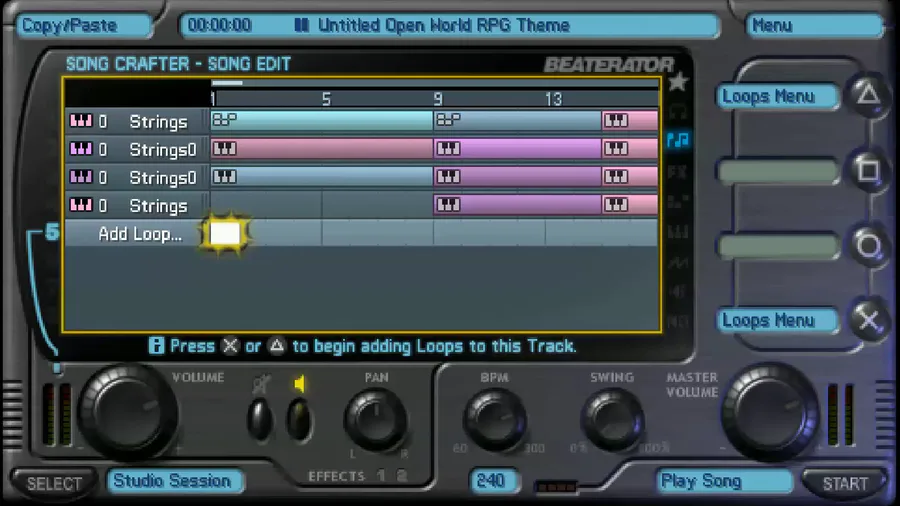This screenshot has height=506, width=900.
Task: Click the keyboard icon of the bottom Strings track
Action: point(80,205)
